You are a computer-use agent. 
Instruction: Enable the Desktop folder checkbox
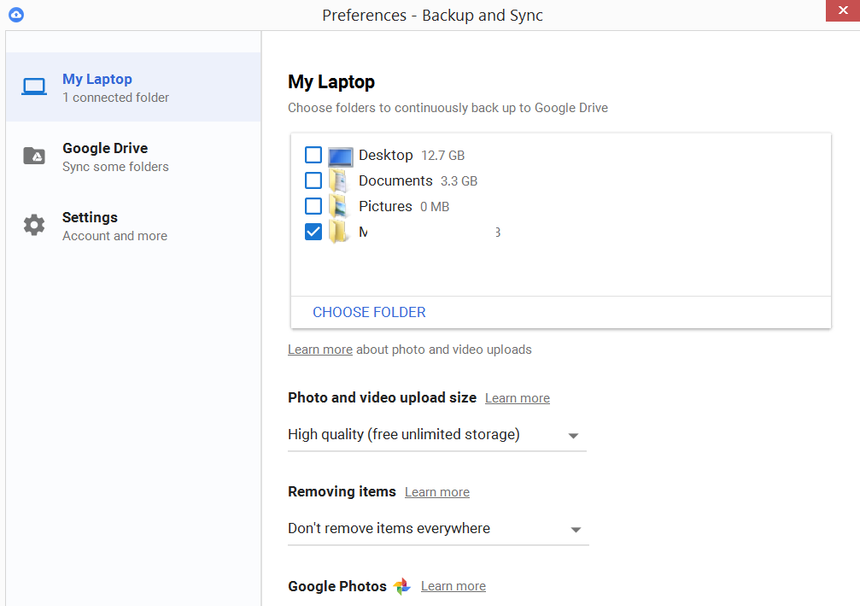tap(313, 155)
